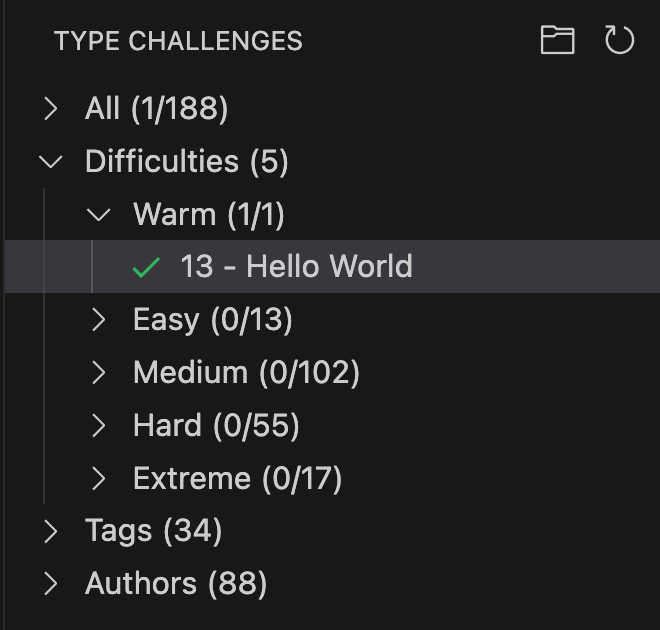Select the Medium (0/102) category label

(x=246, y=373)
